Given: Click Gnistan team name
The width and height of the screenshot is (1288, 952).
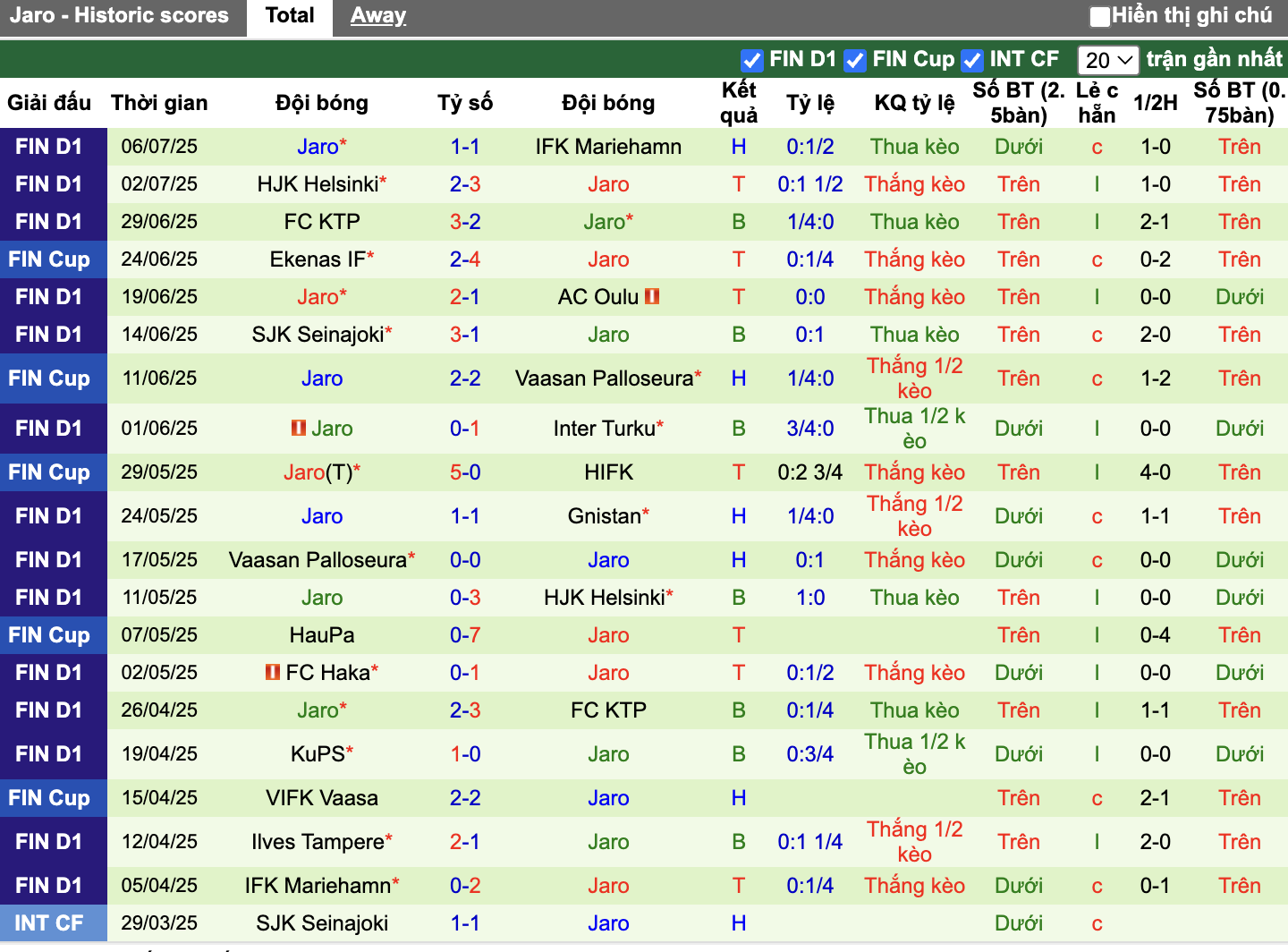Looking at the screenshot, I should [604, 516].
